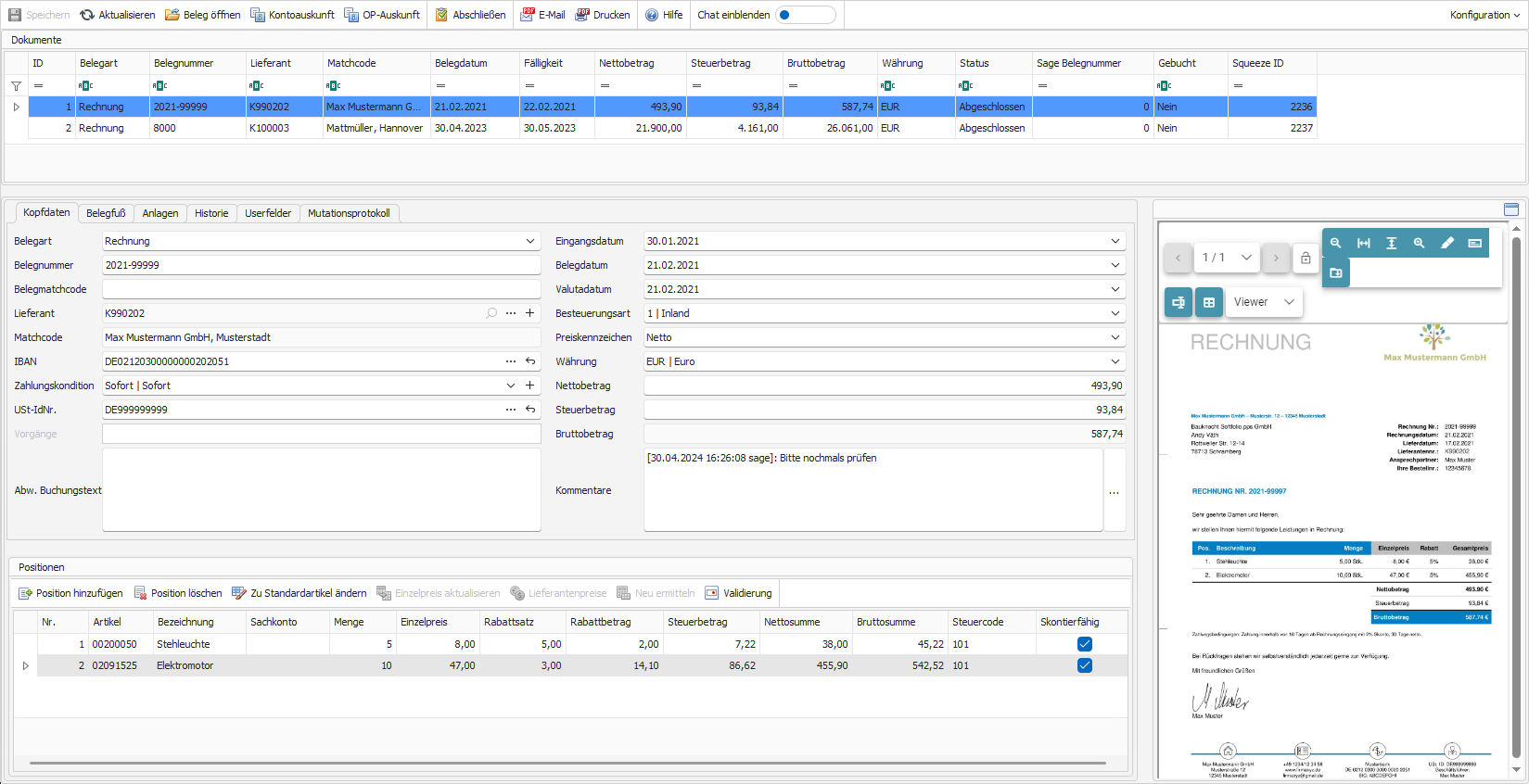Viewport: 1529px width, 784px height.
Task: Toggle the Chat einblenden switch
Action: point(805,15)
